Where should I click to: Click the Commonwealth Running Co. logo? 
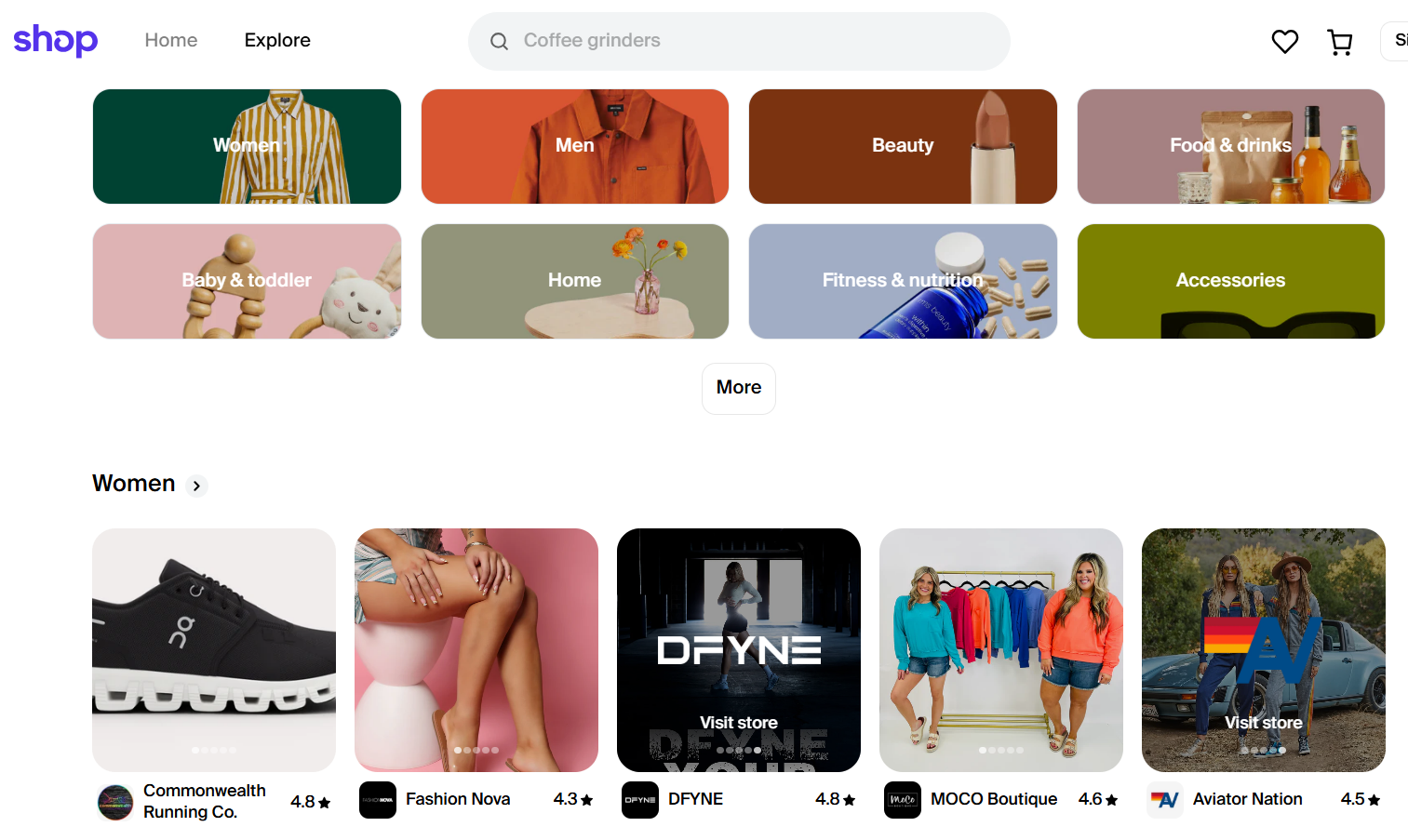(114, 802)
